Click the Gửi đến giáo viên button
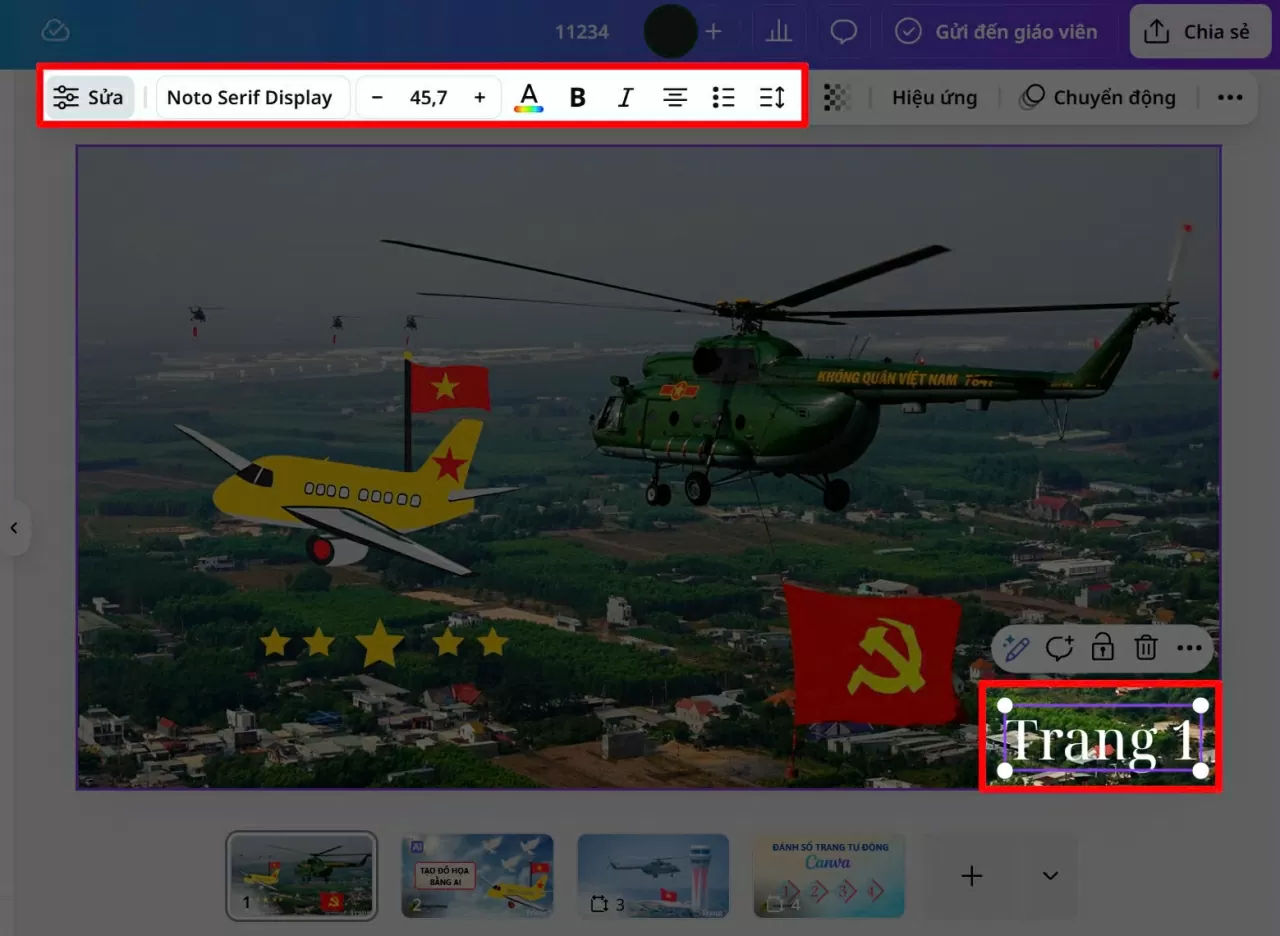This screenshot has height=936, width=1280. [996, 31]
